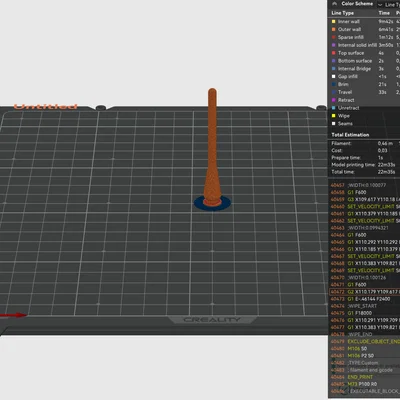Screen dimensions: 400x400
Task: Click the Untitled plate name label
Action: click(45, 107)
